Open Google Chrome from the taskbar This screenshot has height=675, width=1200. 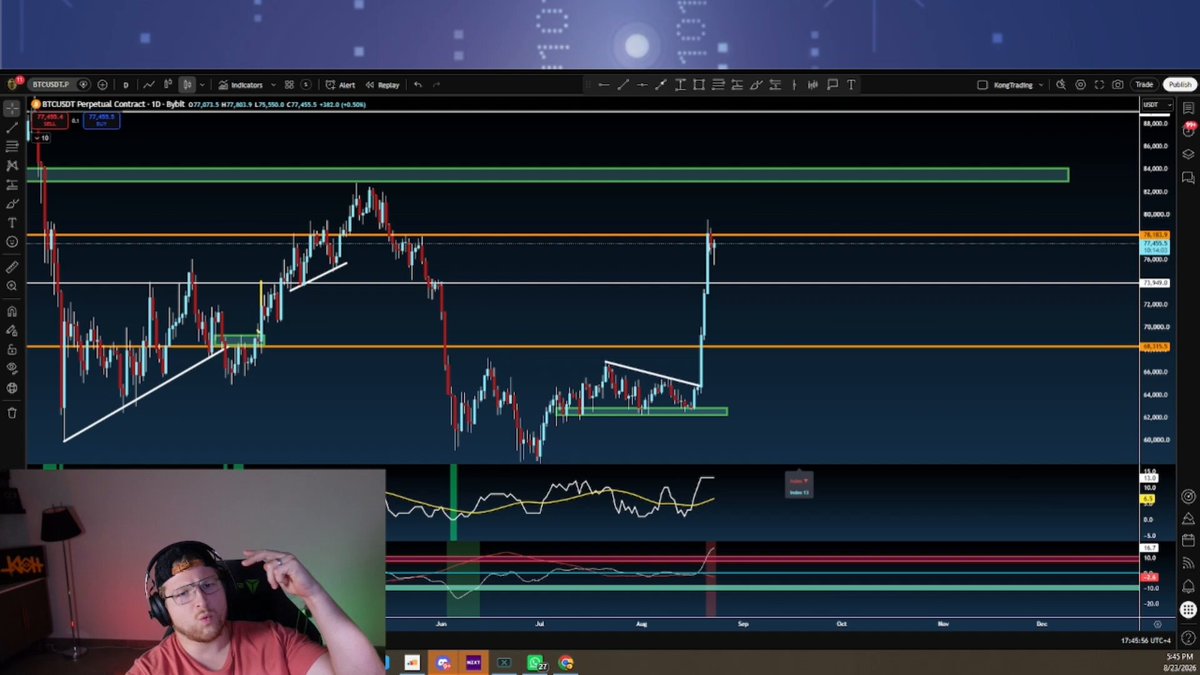566,662
